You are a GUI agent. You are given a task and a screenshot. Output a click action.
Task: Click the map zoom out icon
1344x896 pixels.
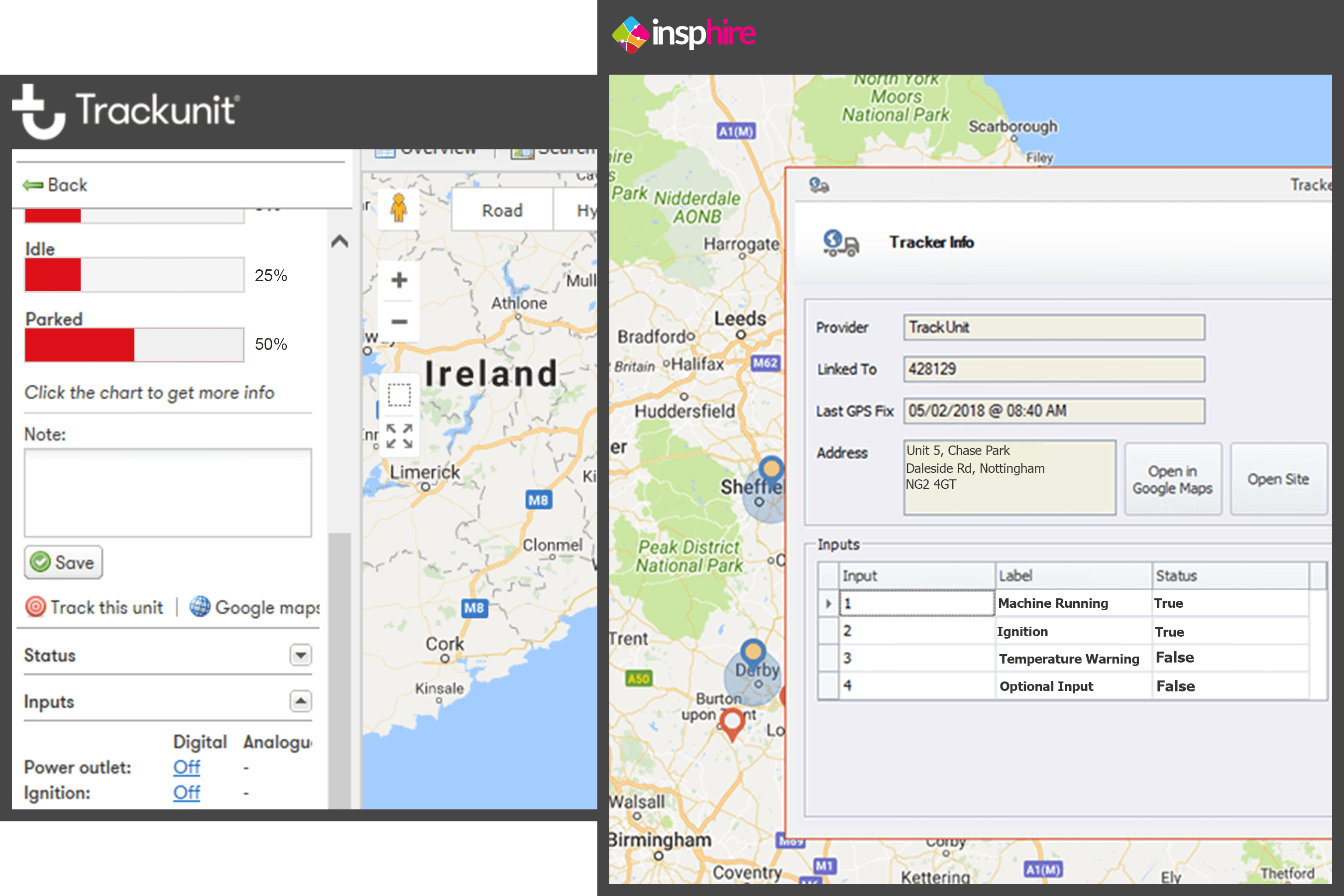point(398,322)
